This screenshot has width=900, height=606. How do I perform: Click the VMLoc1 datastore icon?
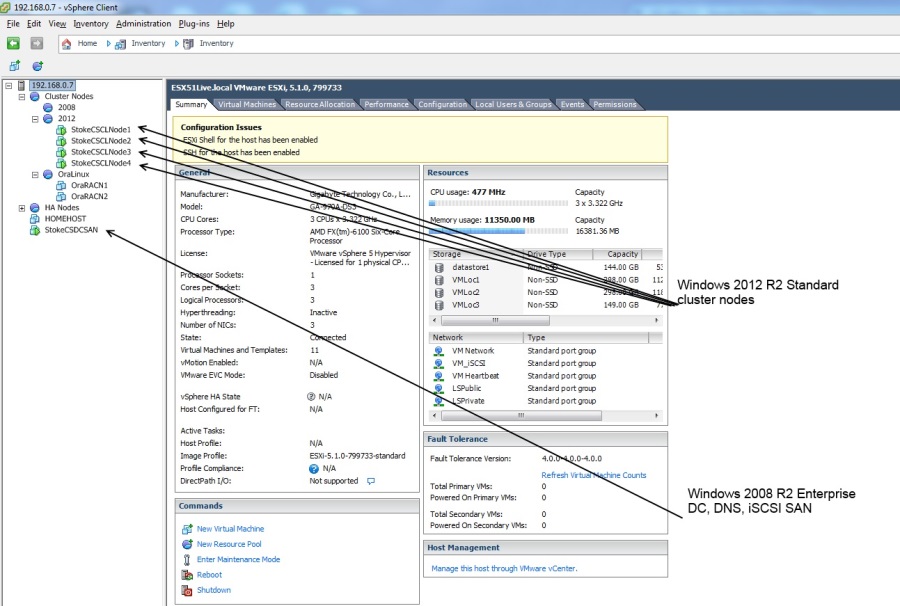(439, 280)
